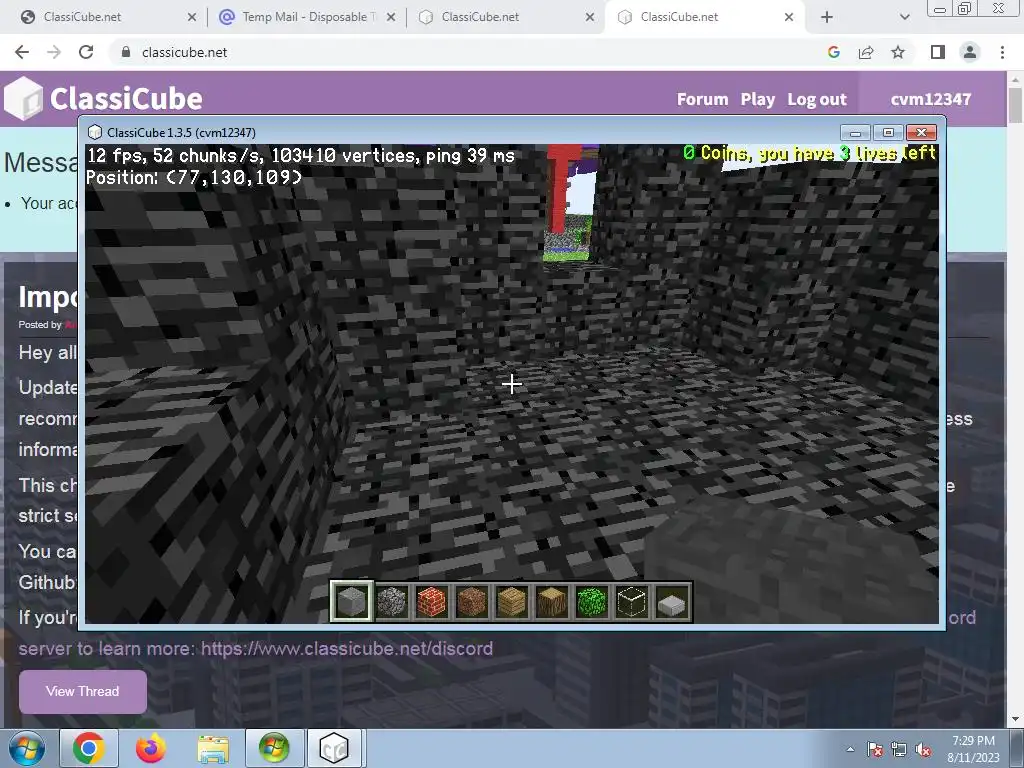Viewport: 1024px width, 768px height.
Task: Click the muted volume tray icon
Action: 923,750
